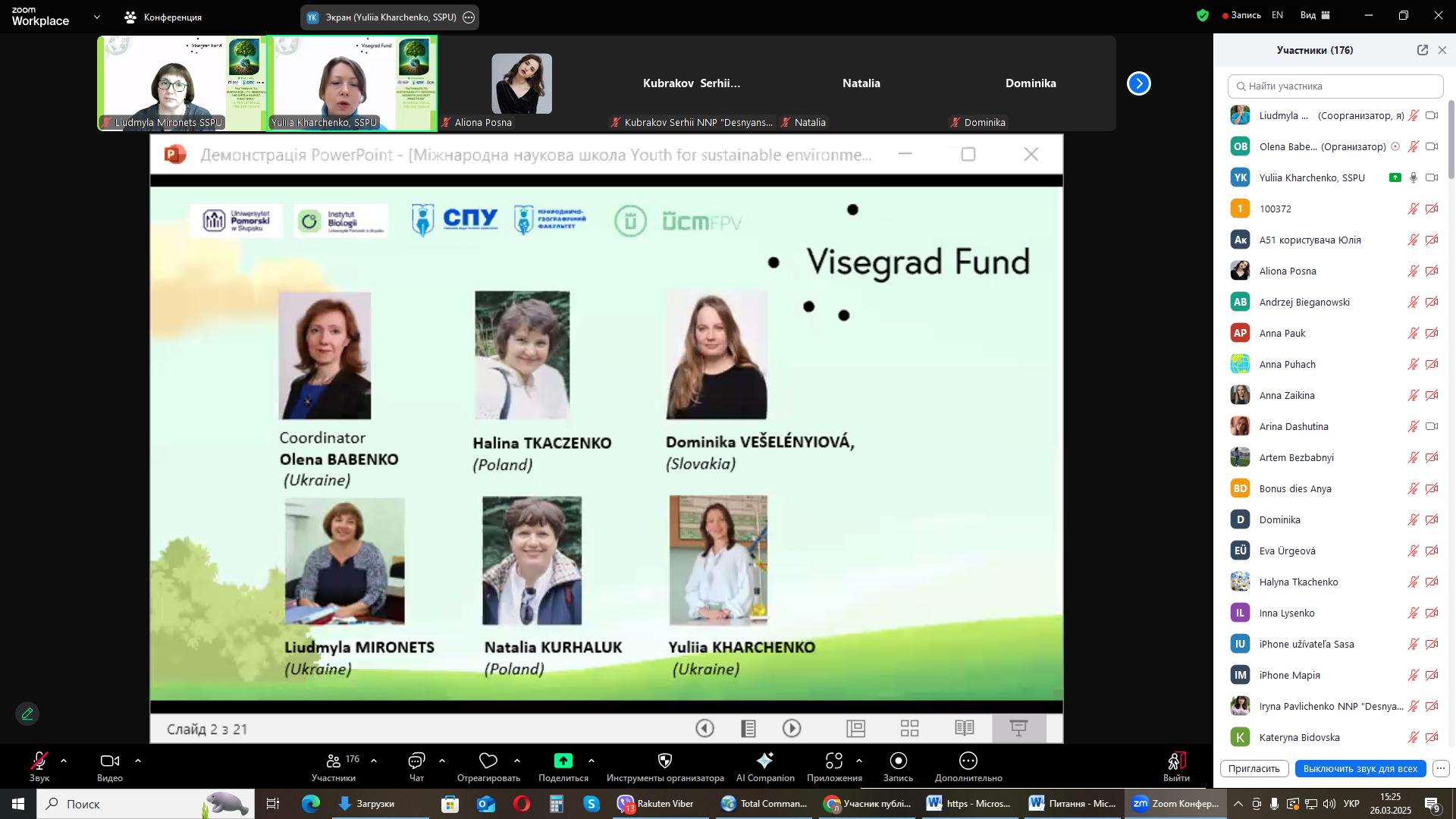The height and width of the screenshot is (819, 1456).
Task: Unmute the microphone audio button
Action: pos(39,761)
